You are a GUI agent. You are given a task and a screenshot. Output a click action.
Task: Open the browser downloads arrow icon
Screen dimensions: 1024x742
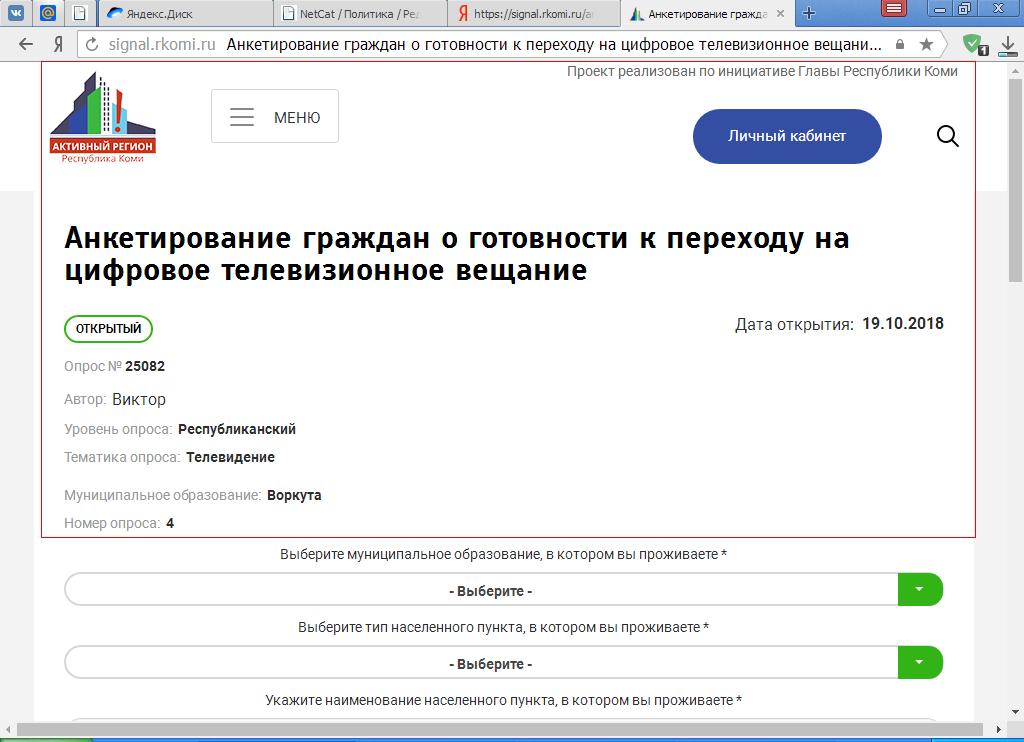(1007, 44)
